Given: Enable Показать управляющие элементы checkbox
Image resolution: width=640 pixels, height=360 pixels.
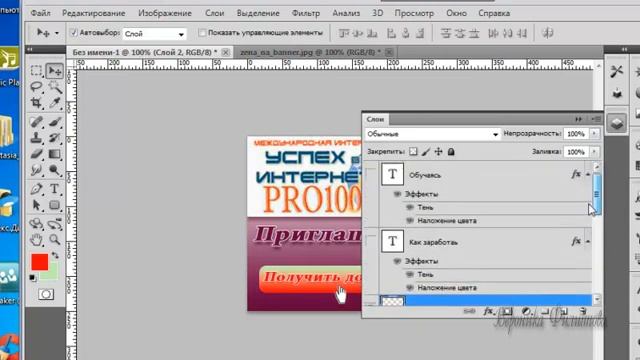Looking at the screenshot, I should [202, 32].
